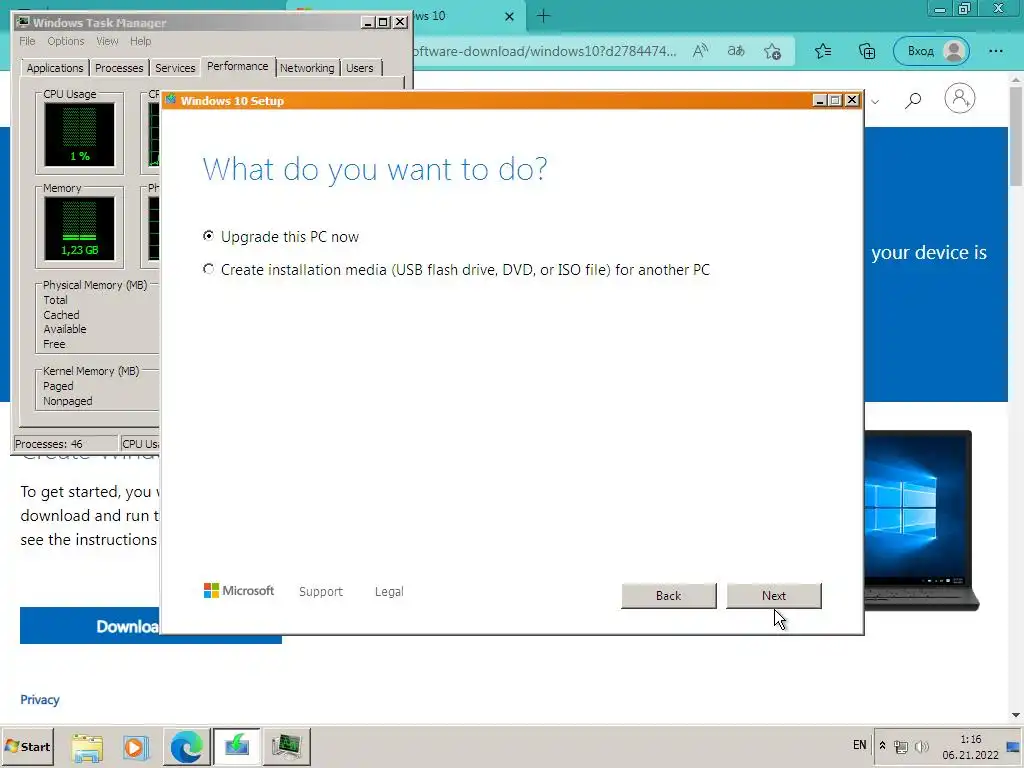Add this page to favorites star icon

pos(773,51)
